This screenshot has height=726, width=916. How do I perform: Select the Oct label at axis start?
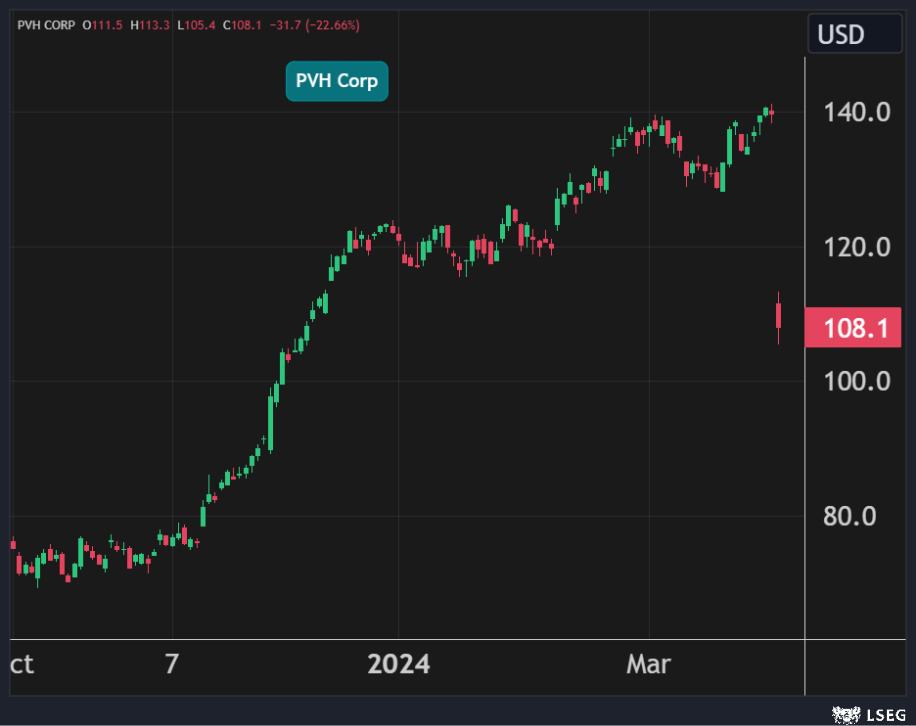(21, 664)
